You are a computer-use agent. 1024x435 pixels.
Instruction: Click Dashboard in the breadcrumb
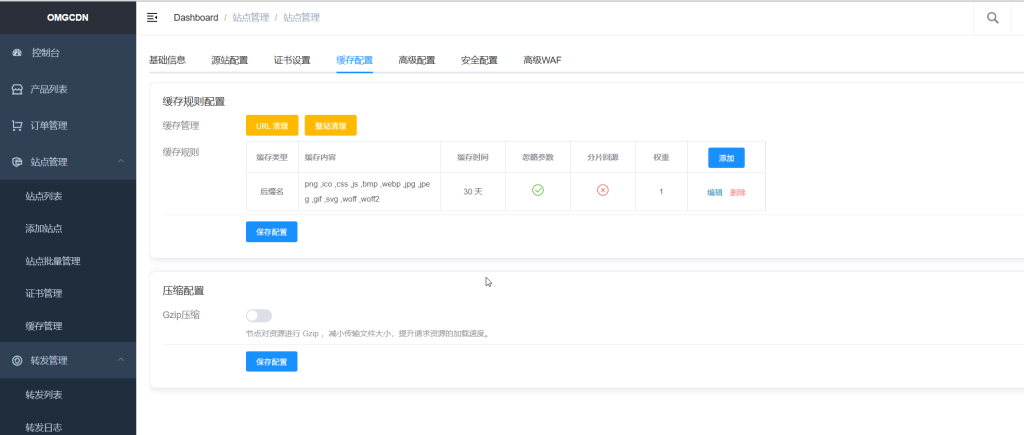tap(195, 18)
